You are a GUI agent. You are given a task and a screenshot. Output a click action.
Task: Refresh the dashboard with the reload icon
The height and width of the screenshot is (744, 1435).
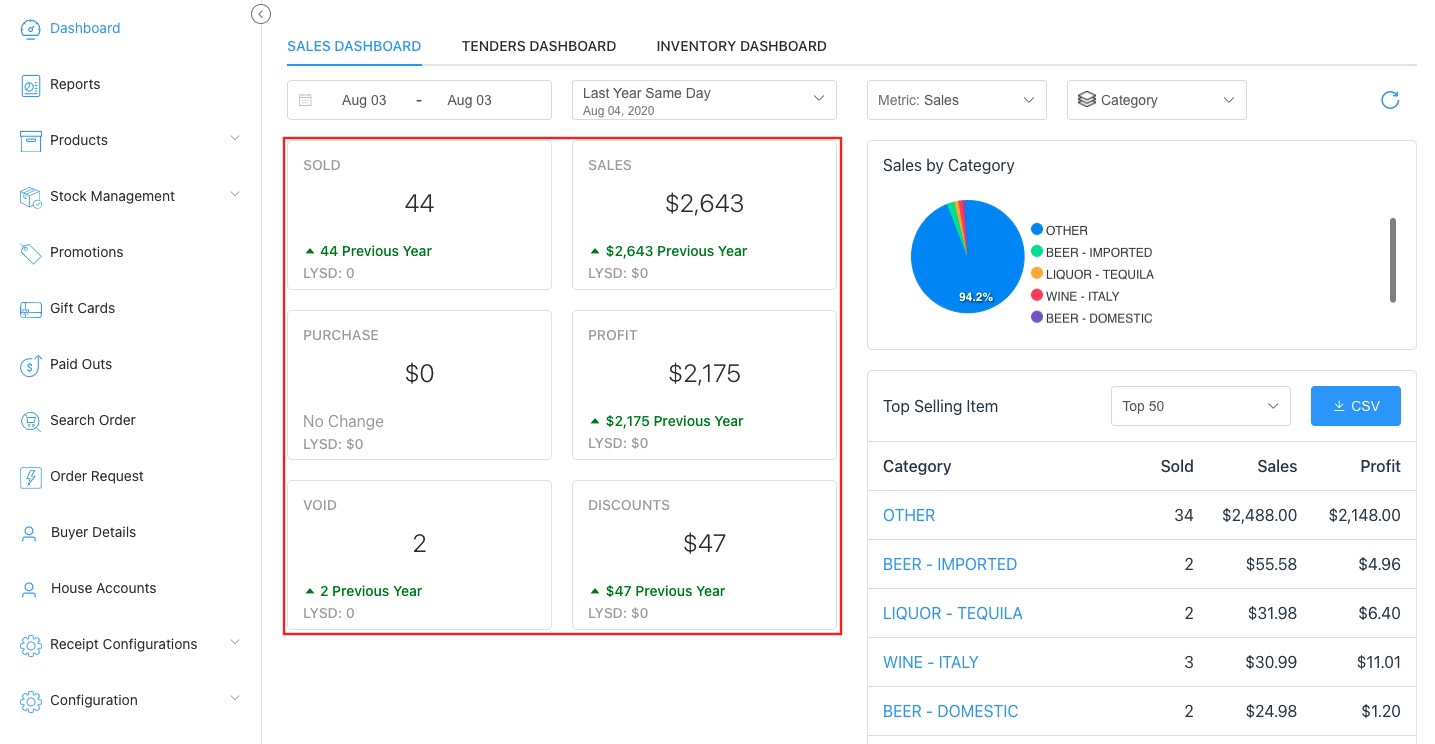click(1389, 100)
